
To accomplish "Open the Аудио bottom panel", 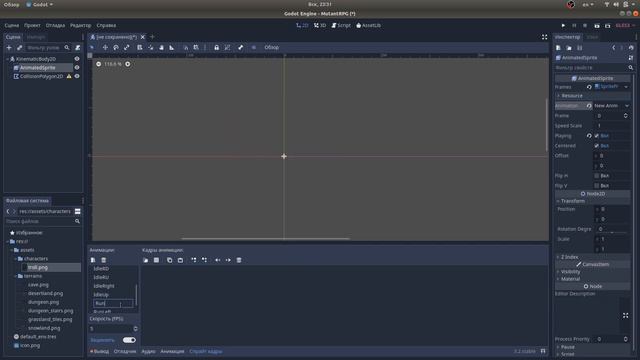I will [148, 351].
